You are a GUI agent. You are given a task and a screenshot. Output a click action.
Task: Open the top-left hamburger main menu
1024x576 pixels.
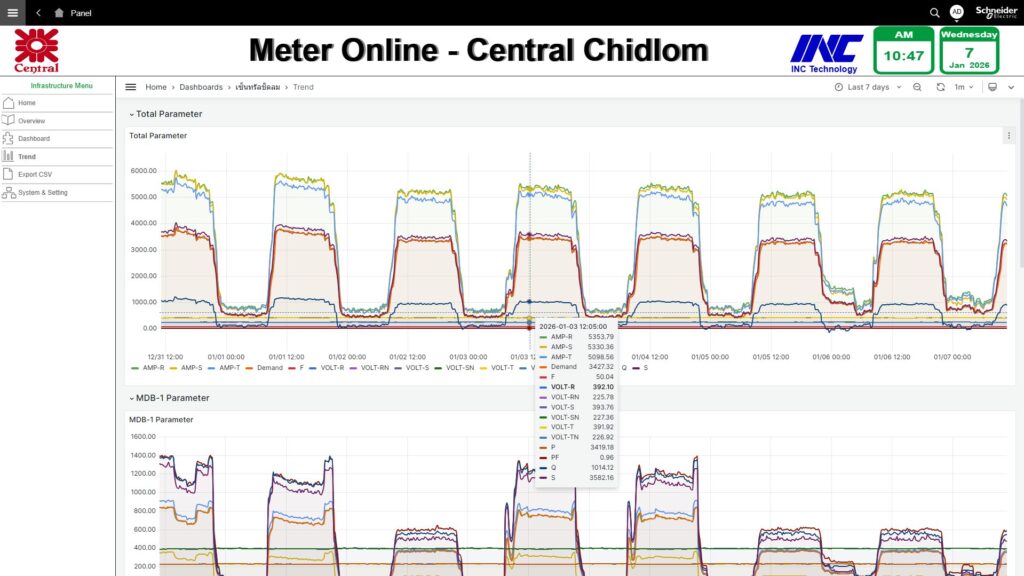12,12
